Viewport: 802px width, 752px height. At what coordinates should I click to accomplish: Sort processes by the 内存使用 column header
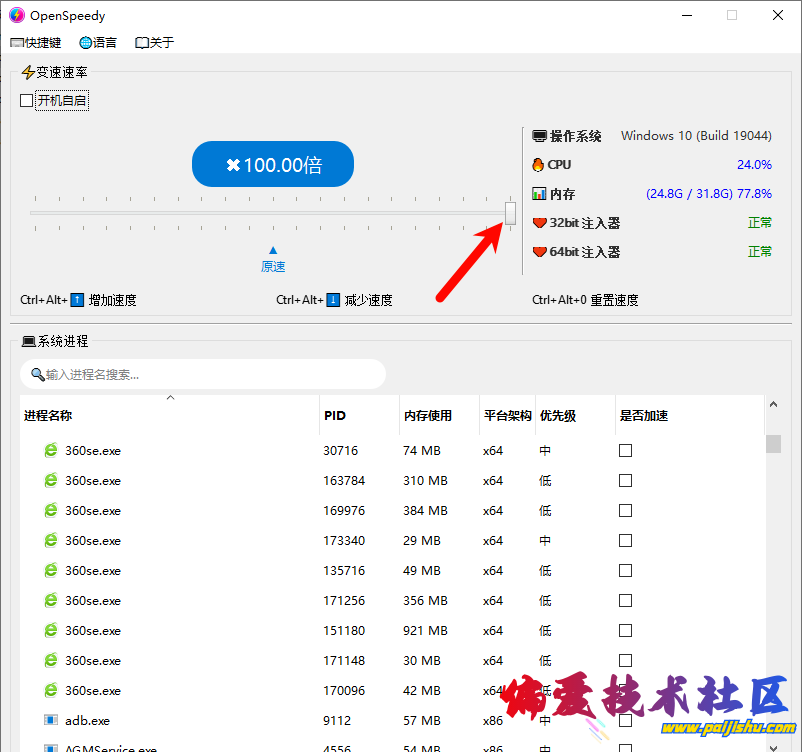click(428, 416)
